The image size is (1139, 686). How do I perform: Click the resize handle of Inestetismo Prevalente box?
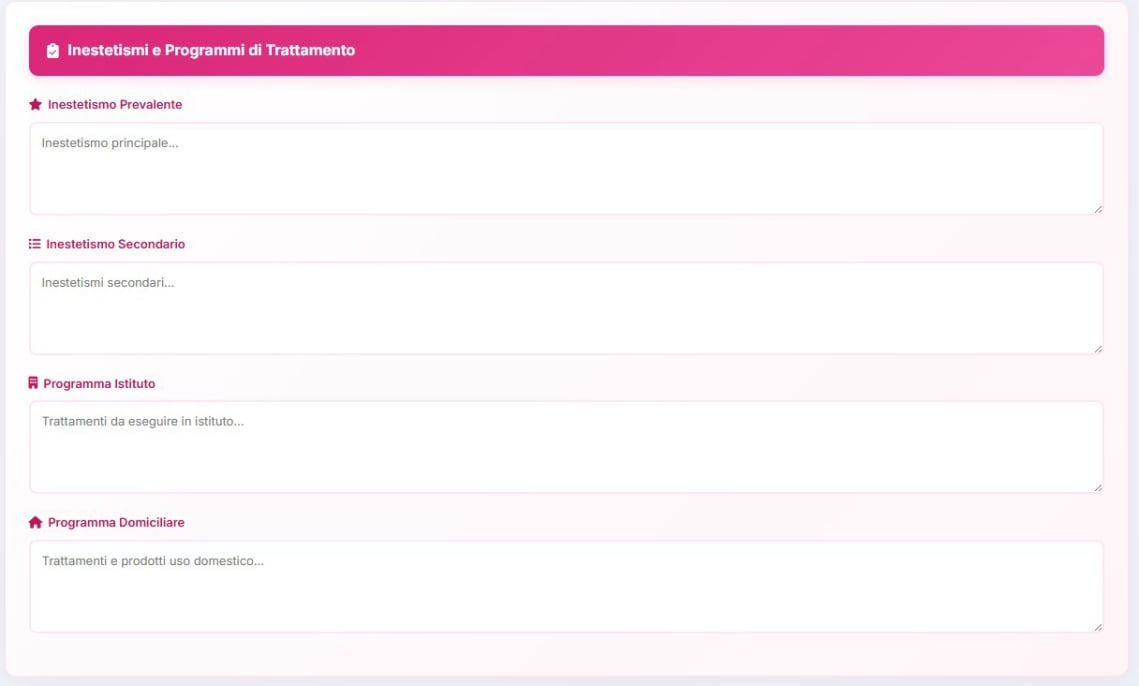click(1098, 209)
